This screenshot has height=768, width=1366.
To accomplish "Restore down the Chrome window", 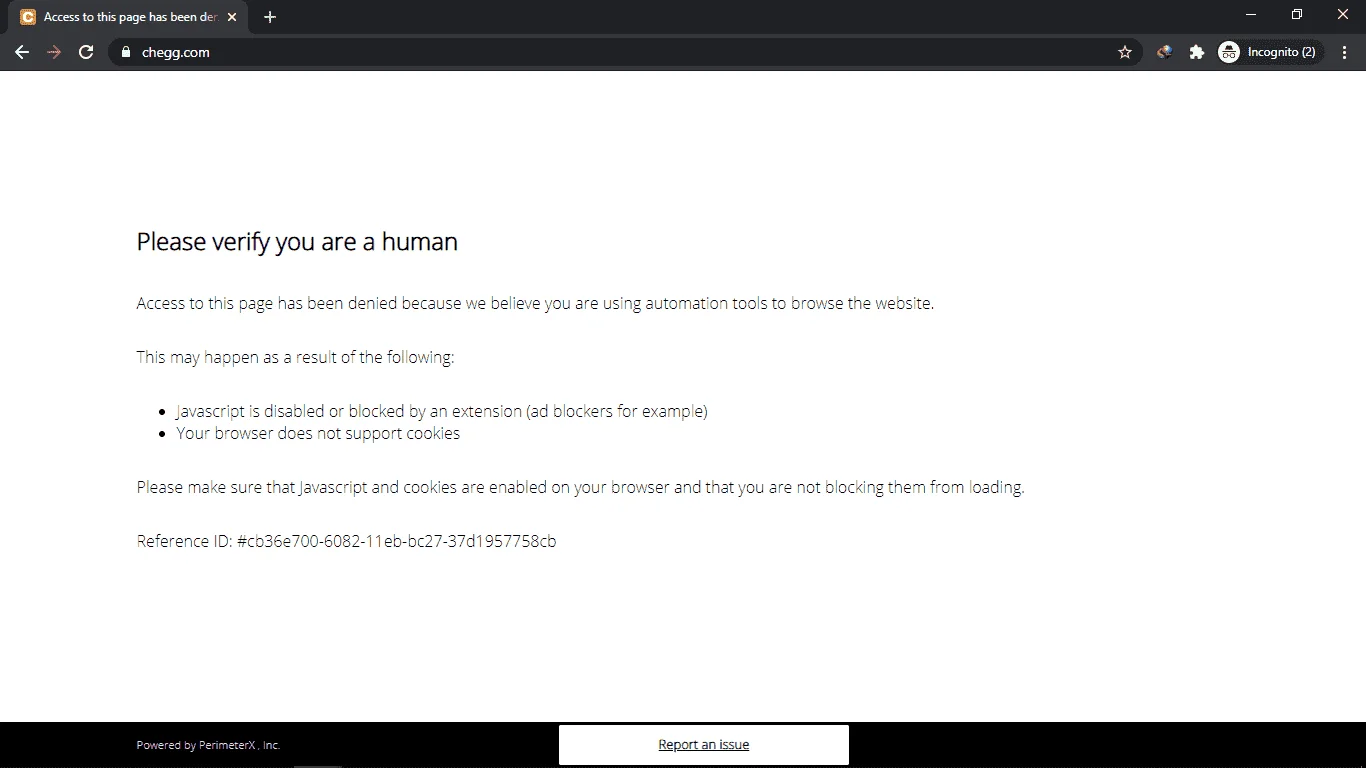I will coord(1297,14).
